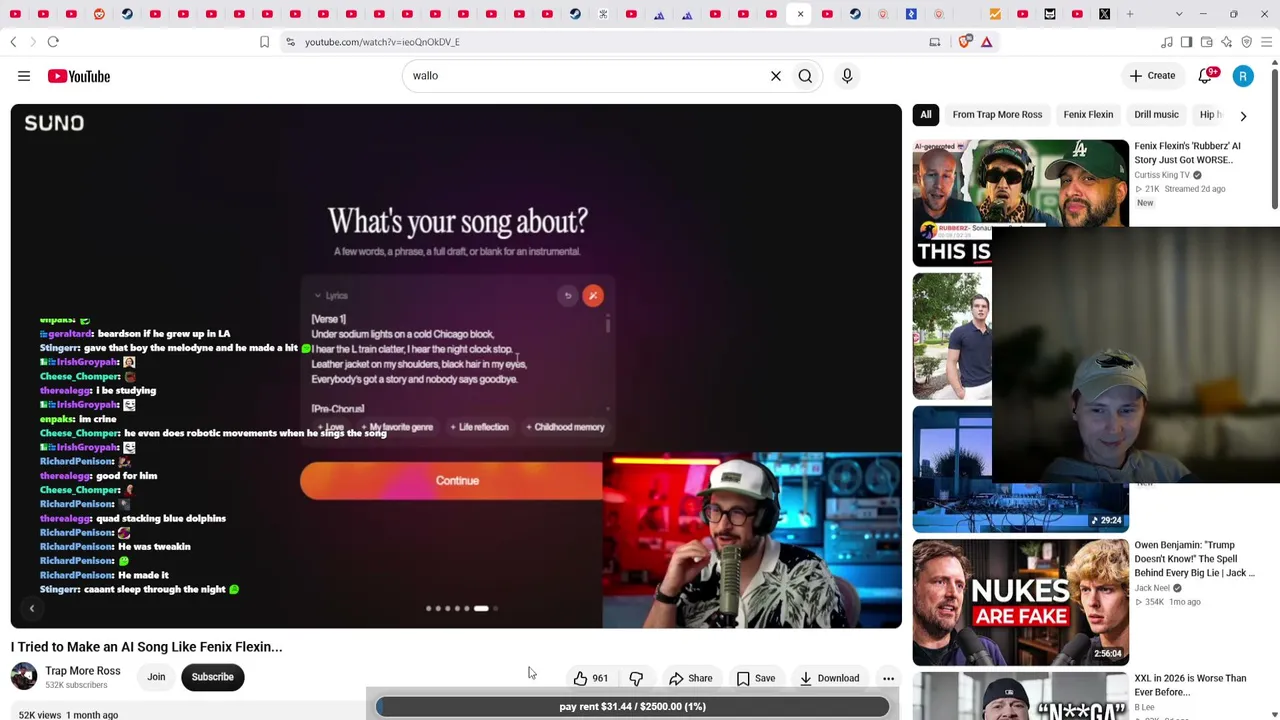Dislike the video
The height and width of the screenshot is (720, 1280).
[x=636, y=679]
